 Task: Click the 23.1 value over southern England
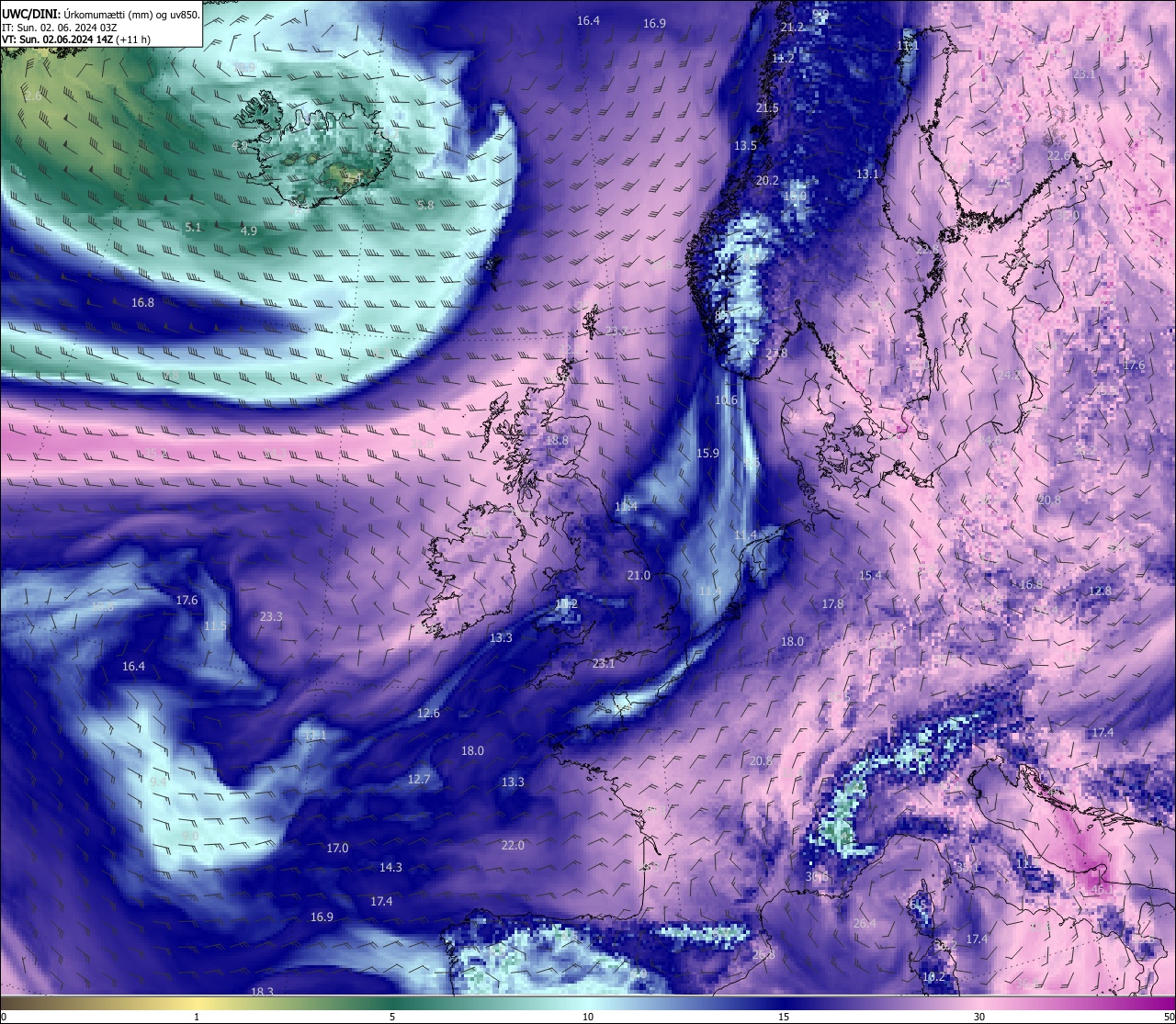(x=604, y=663)
